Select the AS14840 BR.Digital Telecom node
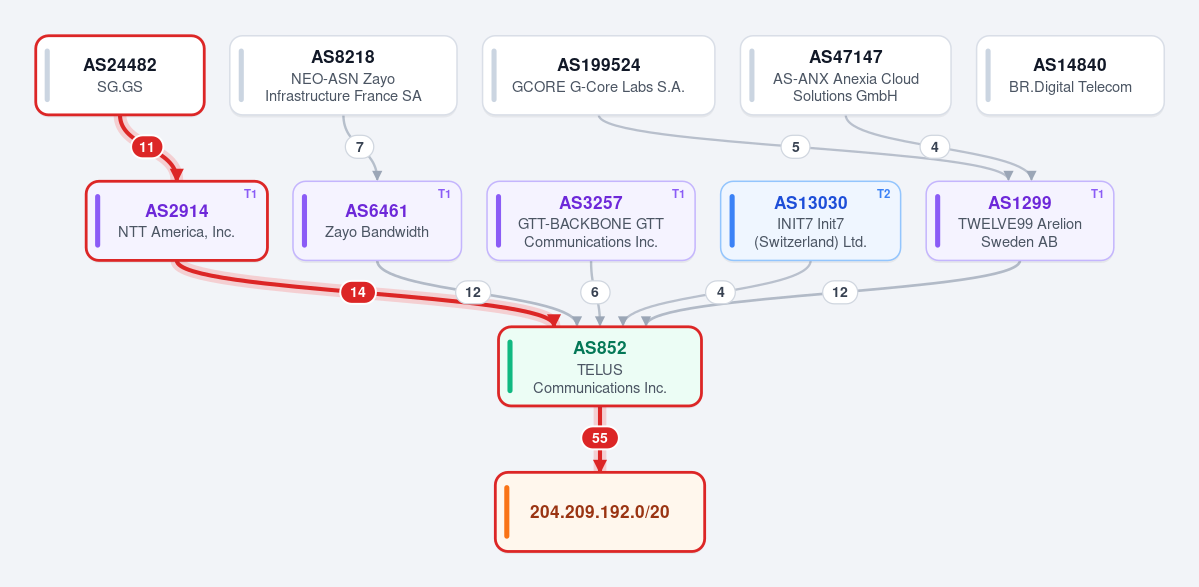This screenshot has width=1199, height=587. point(1070,75)
